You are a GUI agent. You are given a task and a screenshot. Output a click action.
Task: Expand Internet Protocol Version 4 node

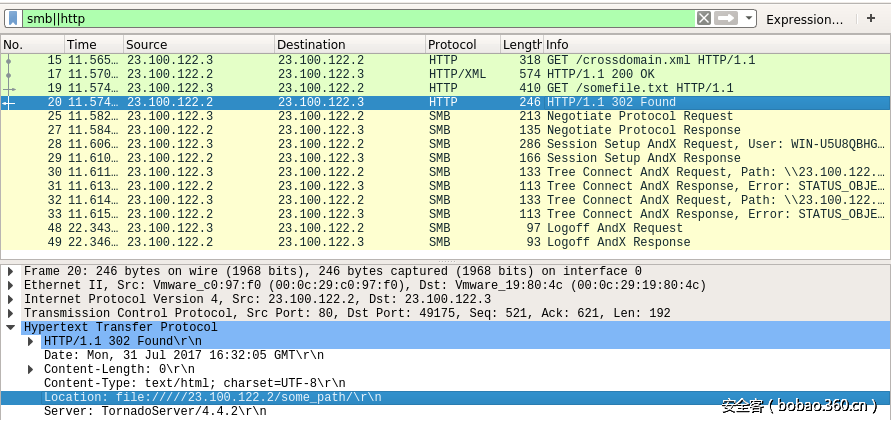click(11, 300)
